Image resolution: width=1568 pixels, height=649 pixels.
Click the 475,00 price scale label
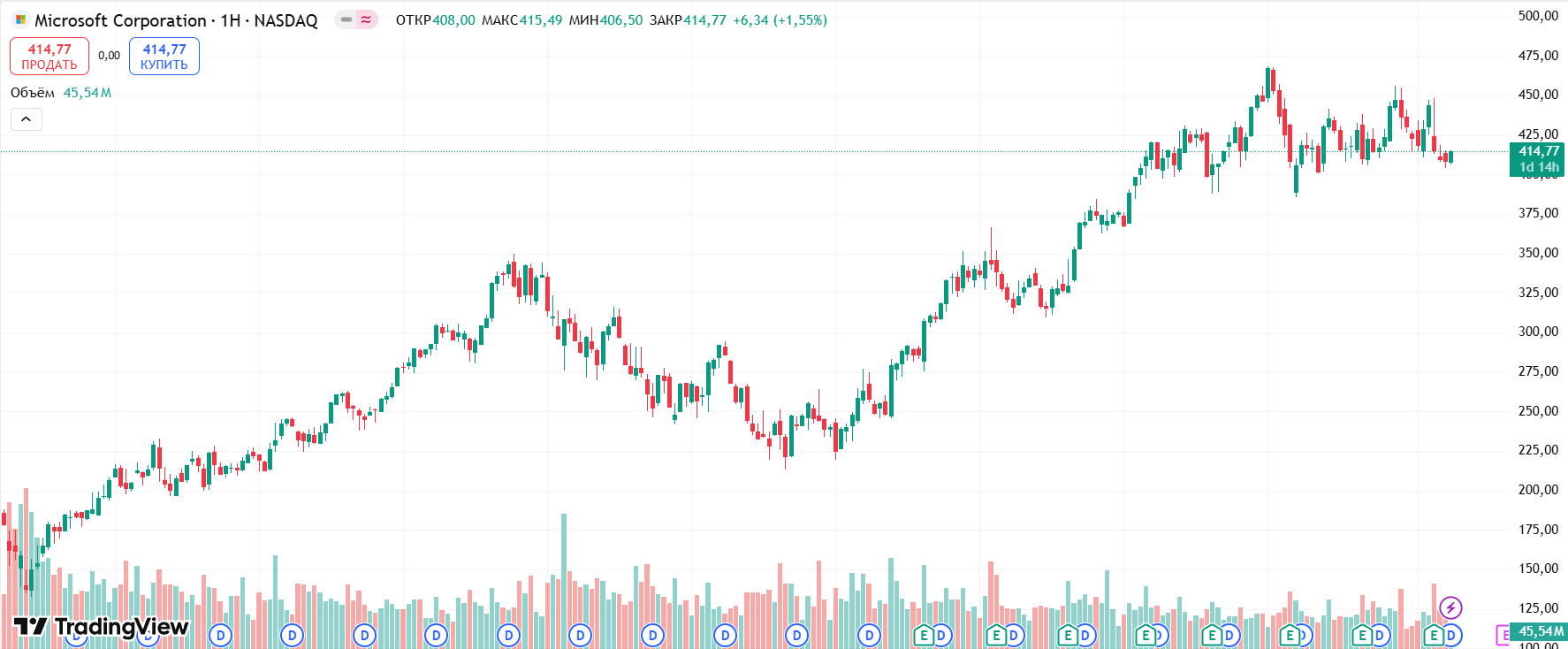pos(1538,55)
